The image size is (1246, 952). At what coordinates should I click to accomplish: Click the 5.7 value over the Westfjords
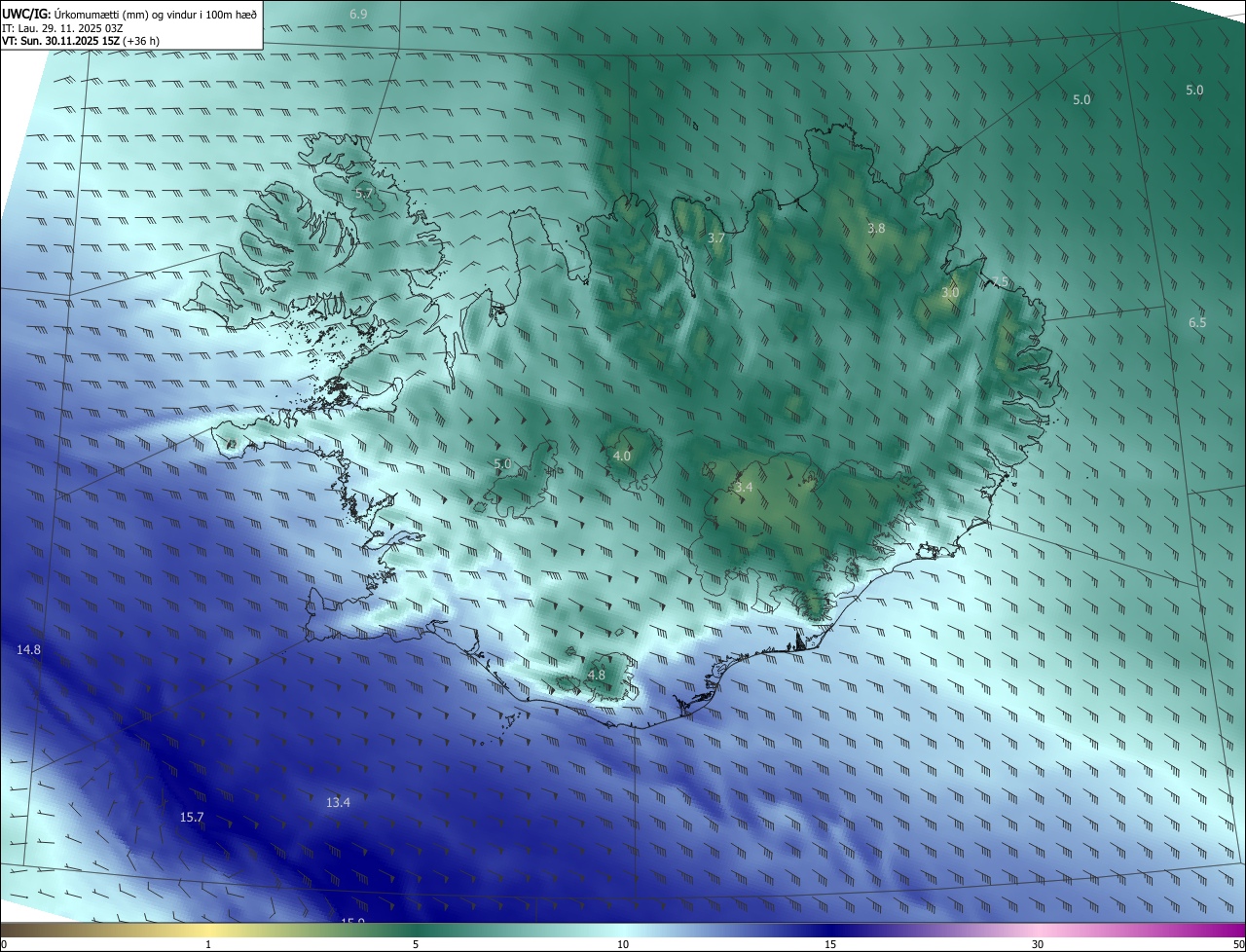pyautogui.click(x=364, y=194)
